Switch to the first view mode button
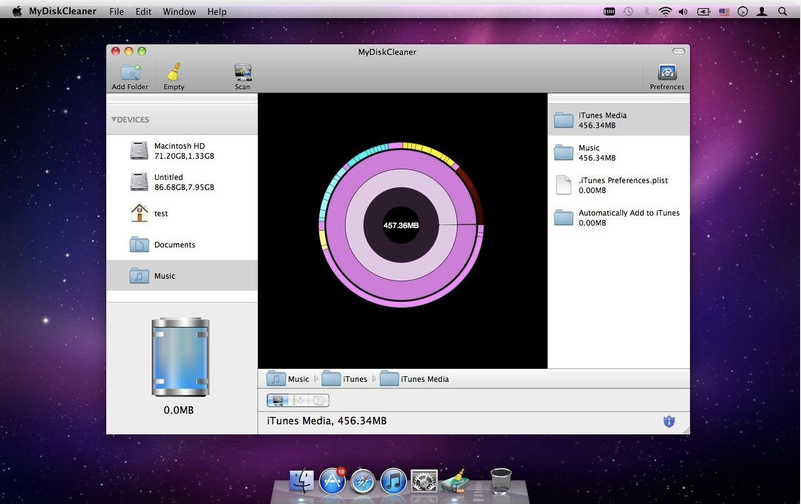 [278, 400]
